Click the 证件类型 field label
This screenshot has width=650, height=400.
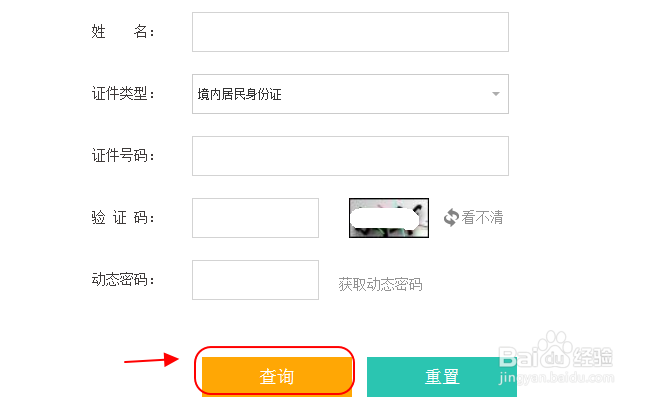click(x=123, y=94)
